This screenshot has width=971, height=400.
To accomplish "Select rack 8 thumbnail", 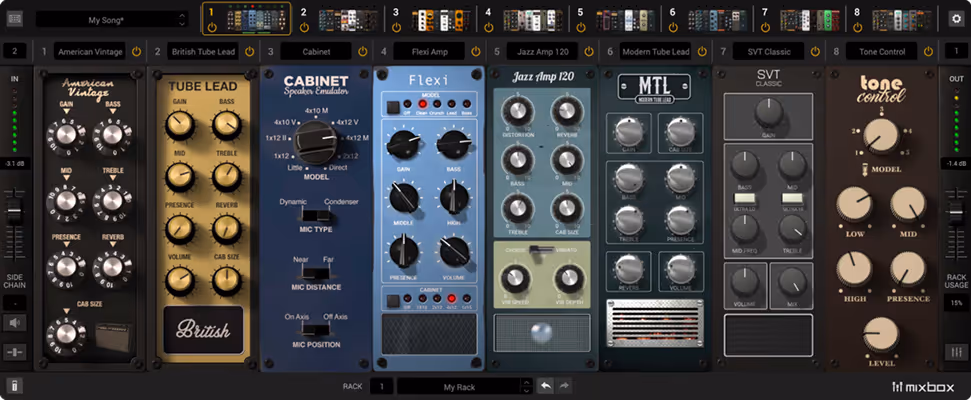I will pos(902,20).
